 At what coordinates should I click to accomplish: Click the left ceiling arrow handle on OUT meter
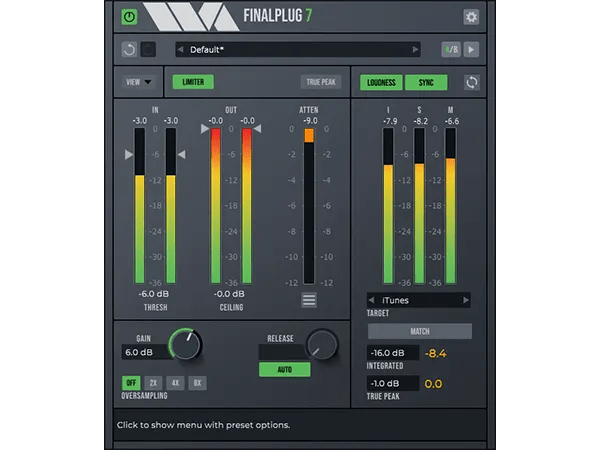205,129
